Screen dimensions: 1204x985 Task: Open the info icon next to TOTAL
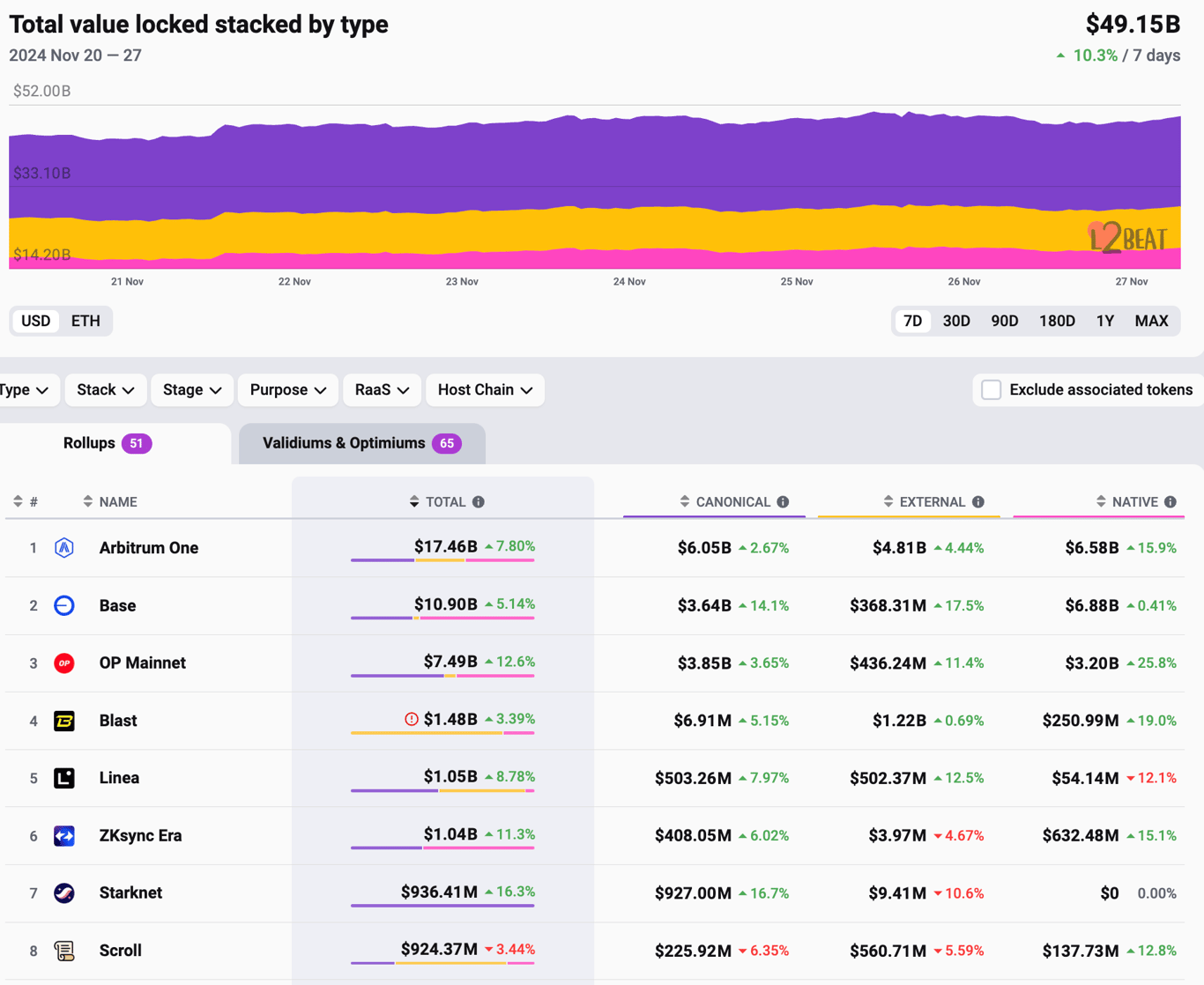479,501
